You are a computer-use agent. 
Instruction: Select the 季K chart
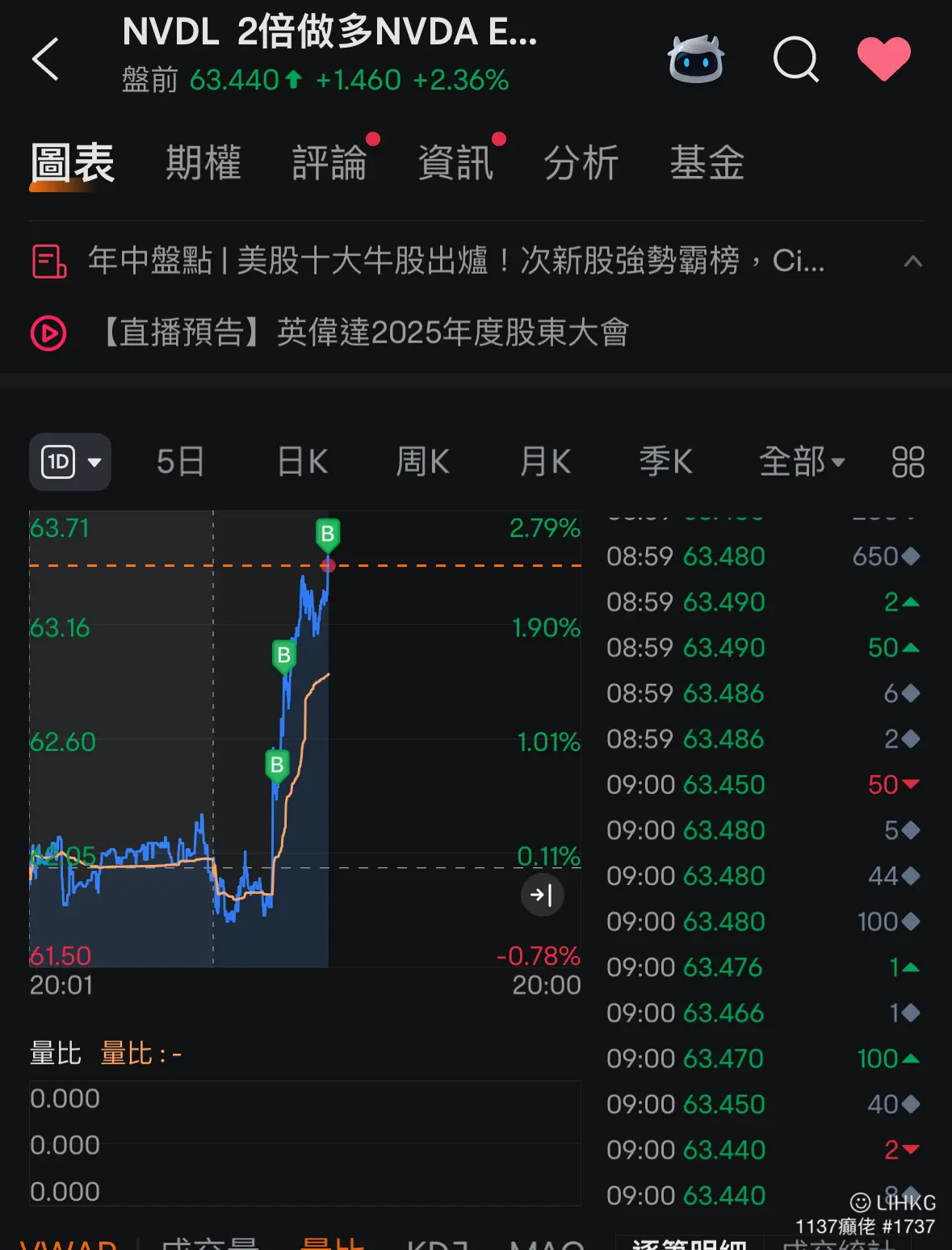[x=665, y=462]
